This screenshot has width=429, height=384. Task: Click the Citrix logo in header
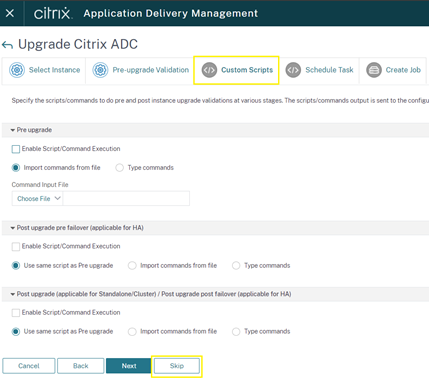click(x=52, y=13)
